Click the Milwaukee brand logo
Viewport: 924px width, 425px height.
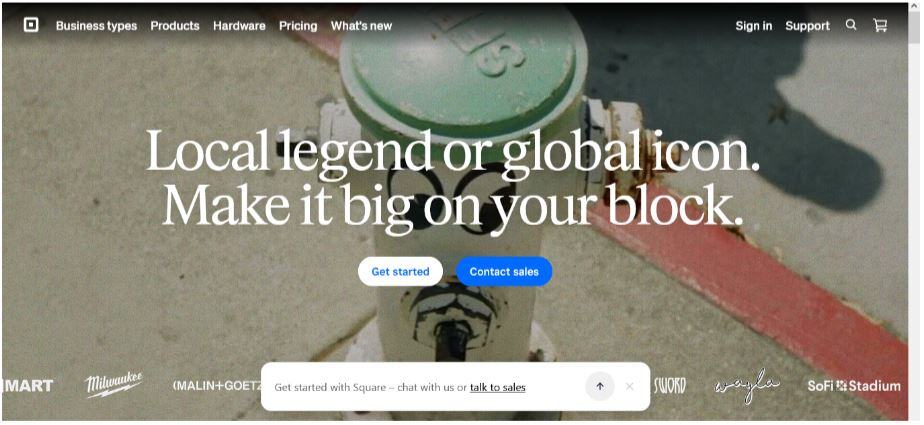pyautogui.click(x=114, y=385)
